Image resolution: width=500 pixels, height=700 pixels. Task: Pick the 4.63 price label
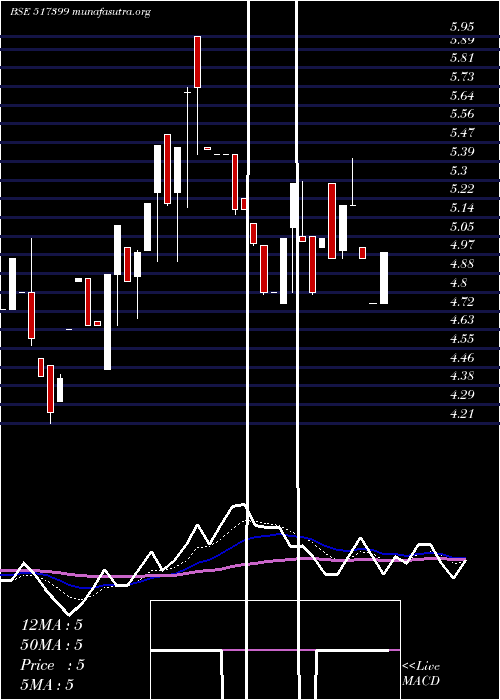coord(462,320)
